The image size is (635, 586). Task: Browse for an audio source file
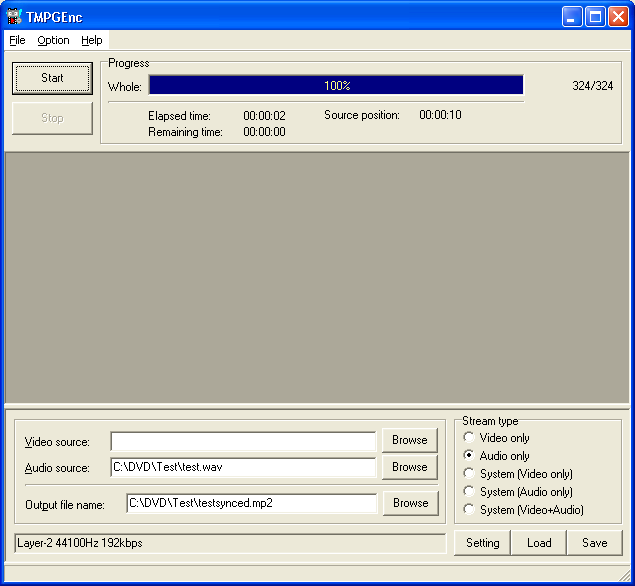click(x=409, y=467)
